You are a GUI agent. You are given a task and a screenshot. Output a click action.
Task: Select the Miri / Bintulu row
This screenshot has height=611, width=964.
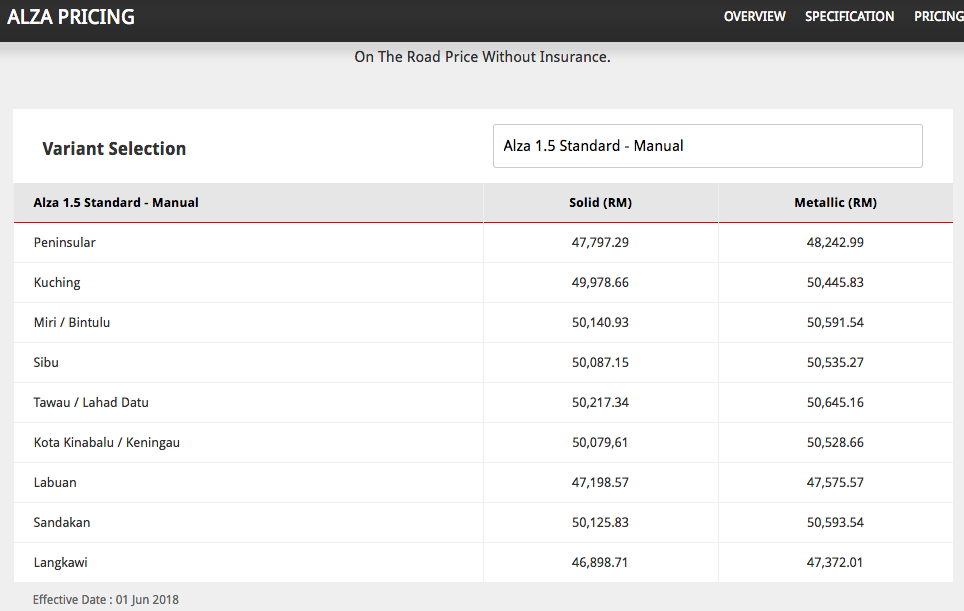72,323
